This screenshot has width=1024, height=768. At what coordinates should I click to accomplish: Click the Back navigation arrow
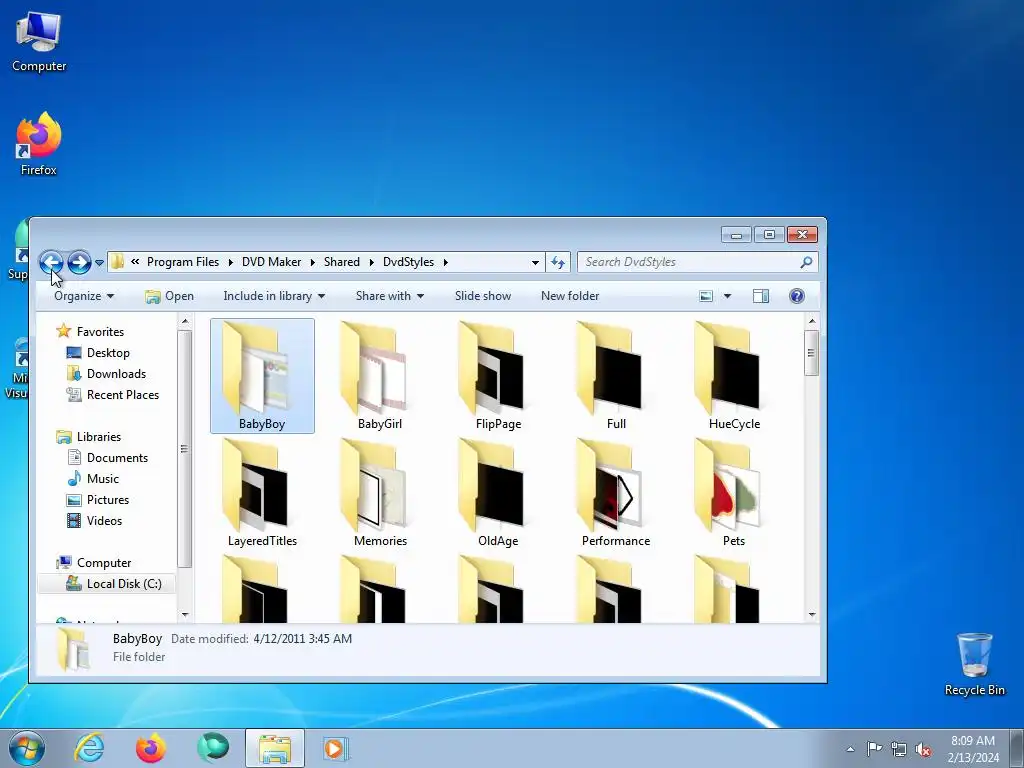click(x=51, y=263)
